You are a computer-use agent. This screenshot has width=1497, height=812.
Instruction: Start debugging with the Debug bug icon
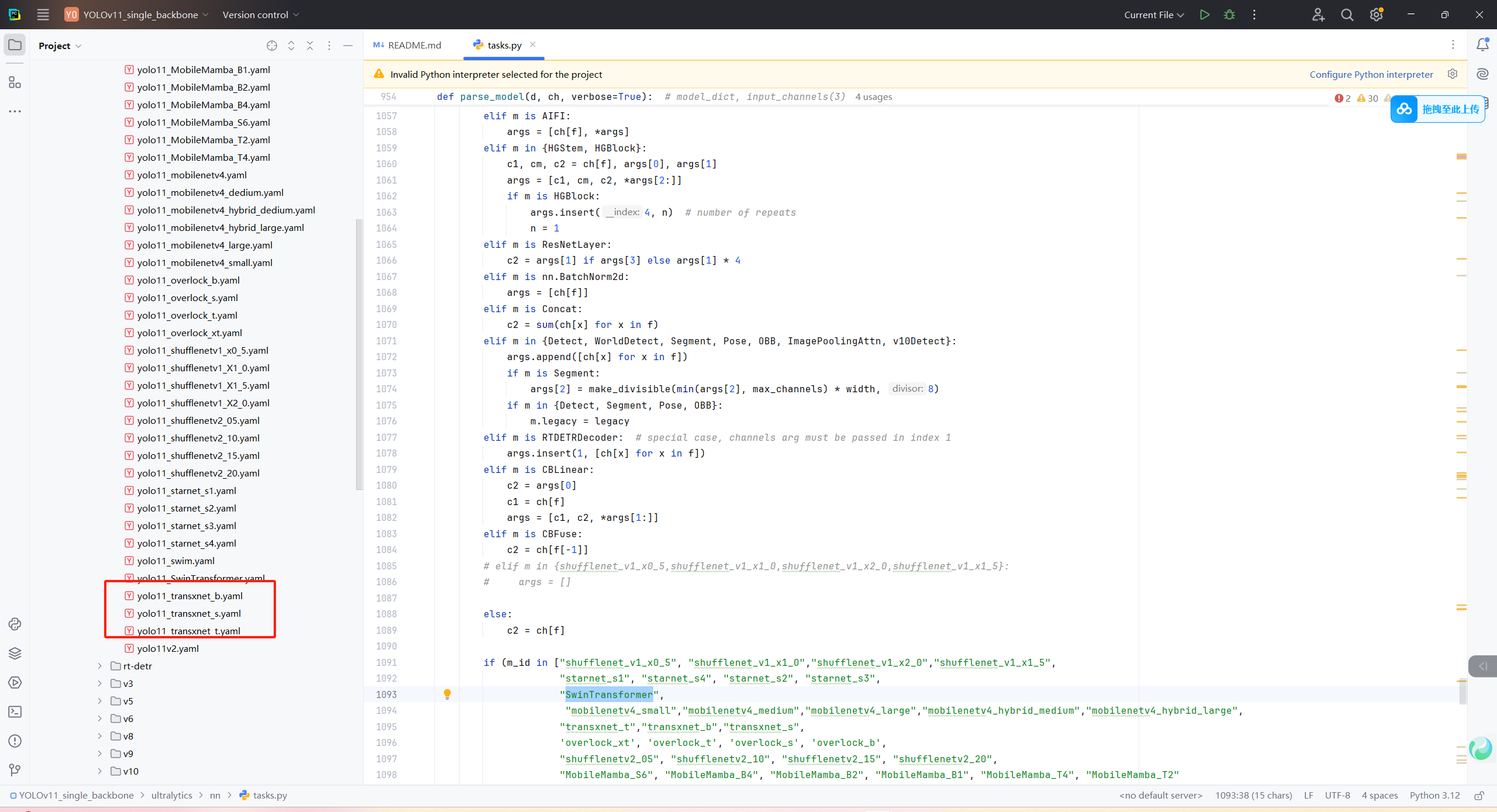[x=1229, y=15]
